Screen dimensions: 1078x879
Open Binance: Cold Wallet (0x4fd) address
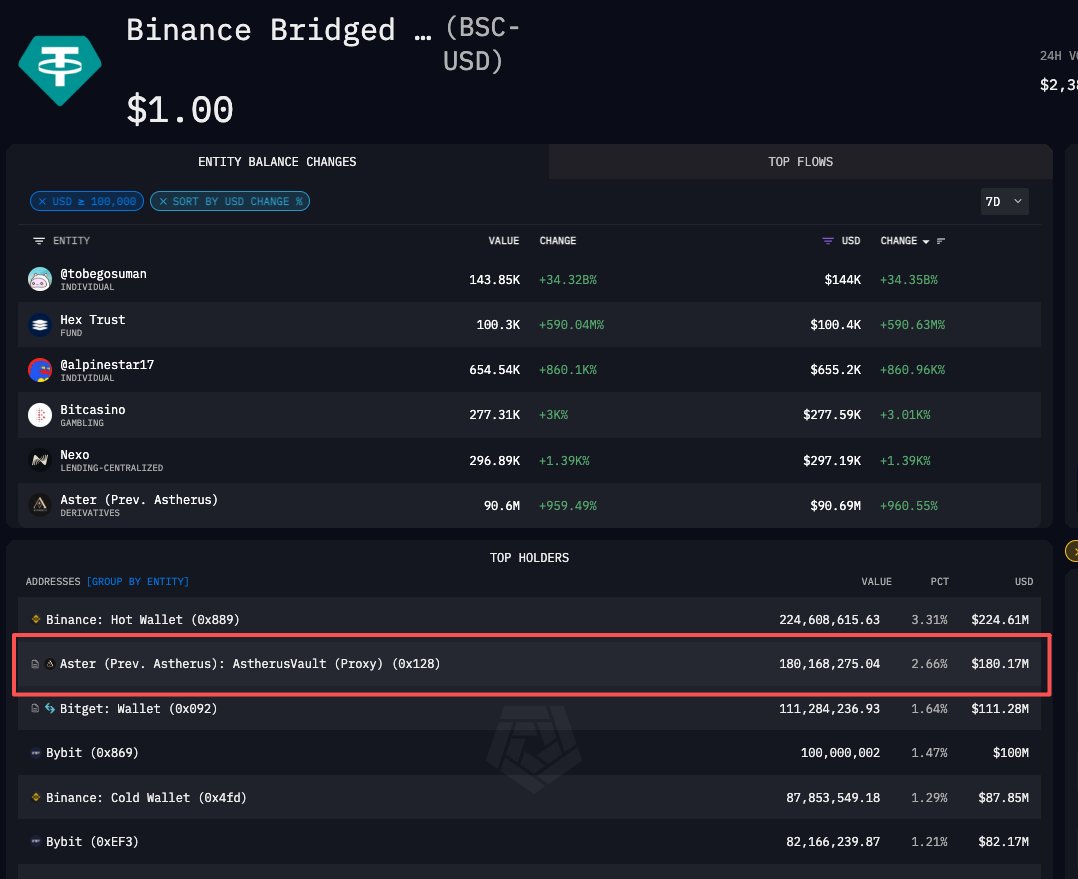coord(146,797)
